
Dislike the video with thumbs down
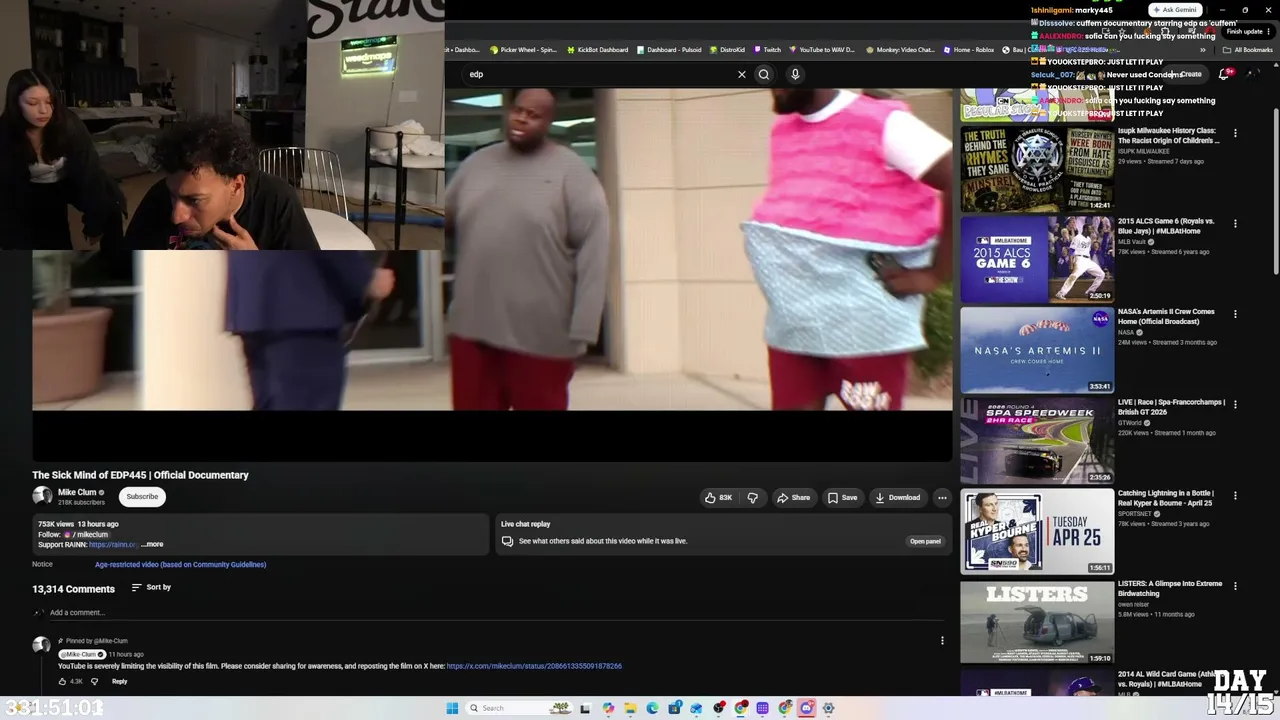(753, 497)
